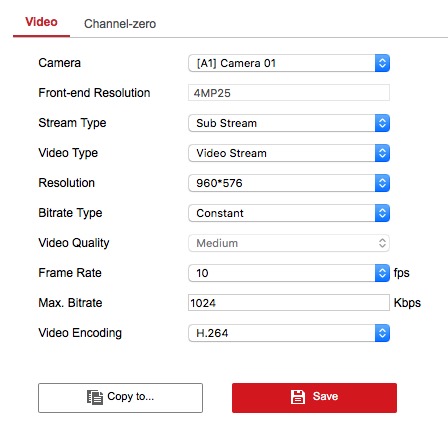The width and height of the screenshot is (448, 433).
Task: Click the blue arrow stepper of Video Type
Action: coord(382,153)
